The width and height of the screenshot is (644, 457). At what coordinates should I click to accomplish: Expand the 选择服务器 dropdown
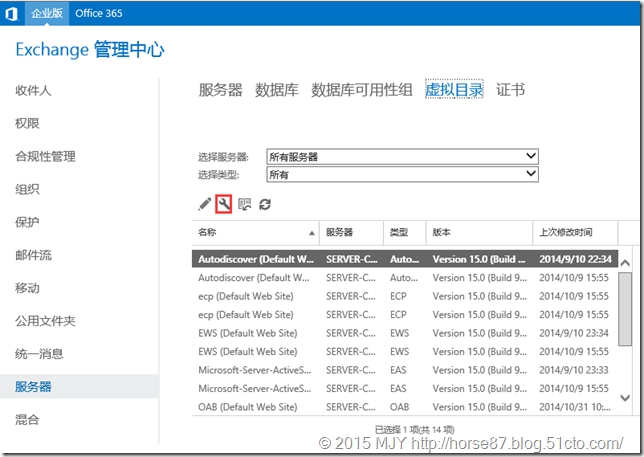pos(531,157)
